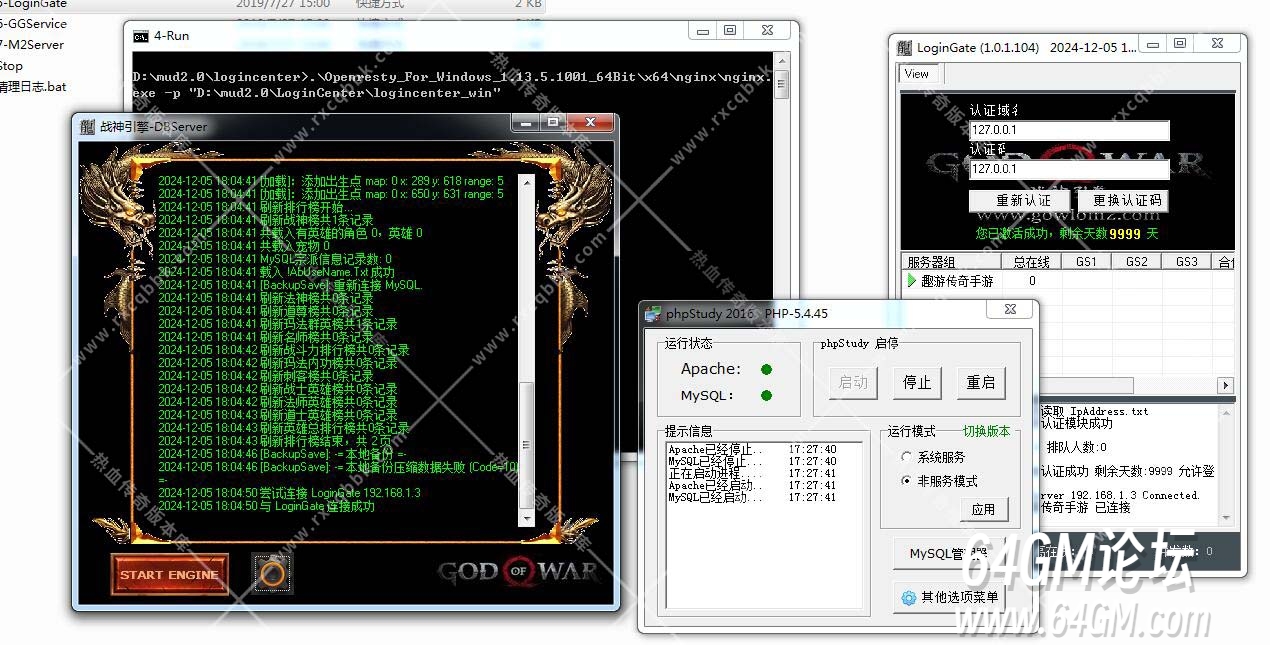Click the START ENGINE button
This screenshot has width=1270, height=645.
170,574
